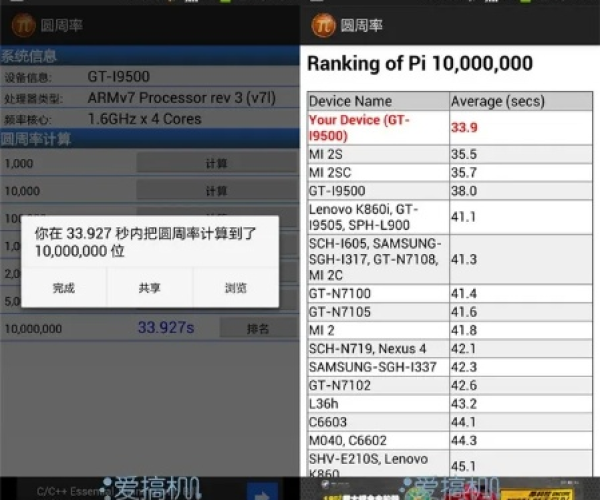Click Ranking of Pi 10,000,000 heading
The height and width of the screenshot is (500, 600).
tap(420, 63)
